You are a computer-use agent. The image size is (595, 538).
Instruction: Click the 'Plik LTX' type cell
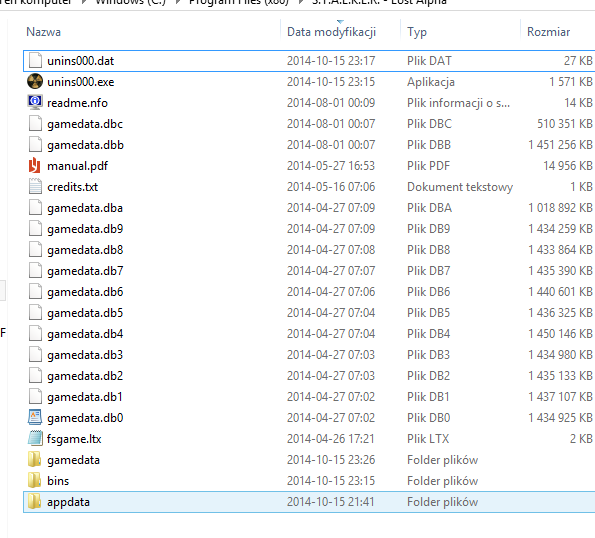(428, 439)
